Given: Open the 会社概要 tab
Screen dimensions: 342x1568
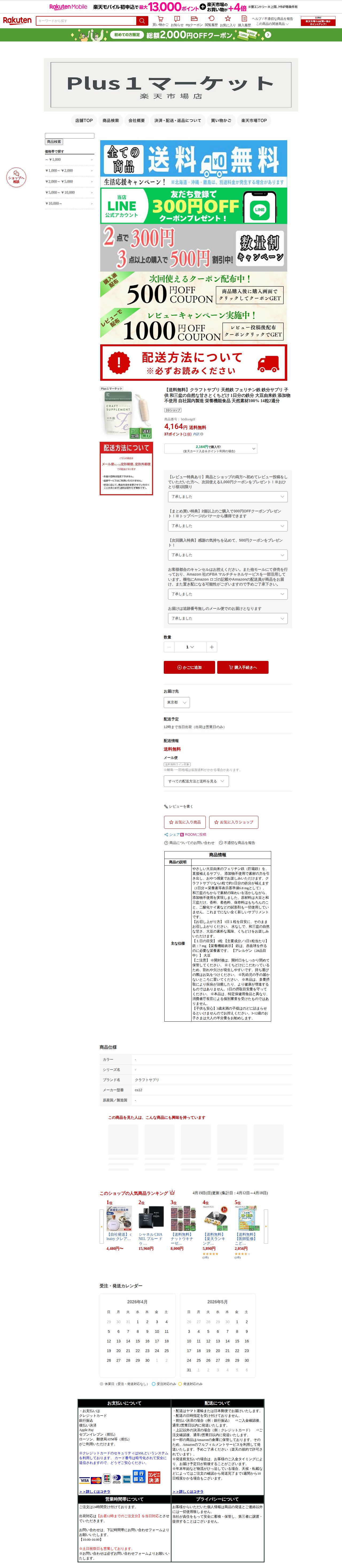Looking at the screenshot, I should point(137,120).
